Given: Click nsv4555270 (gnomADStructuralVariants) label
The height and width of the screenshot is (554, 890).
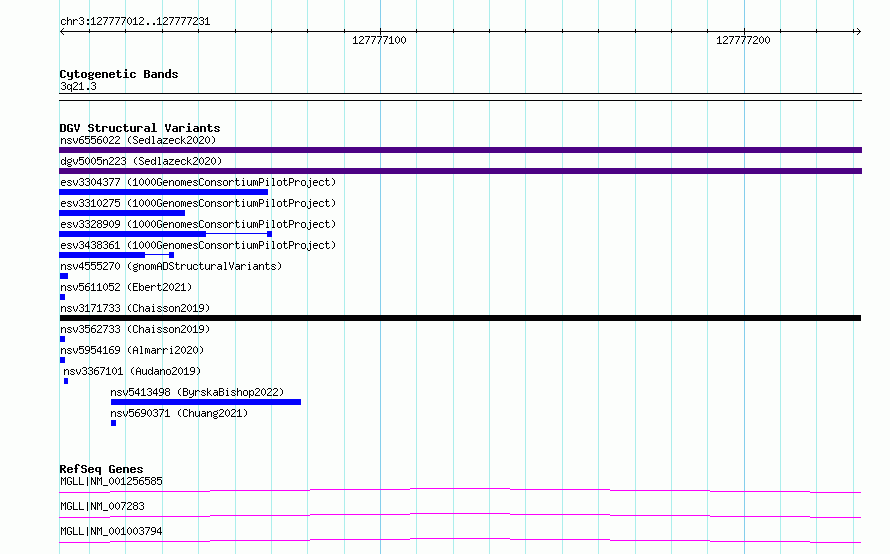Looking at the screenshot, I should pos(171,266).
